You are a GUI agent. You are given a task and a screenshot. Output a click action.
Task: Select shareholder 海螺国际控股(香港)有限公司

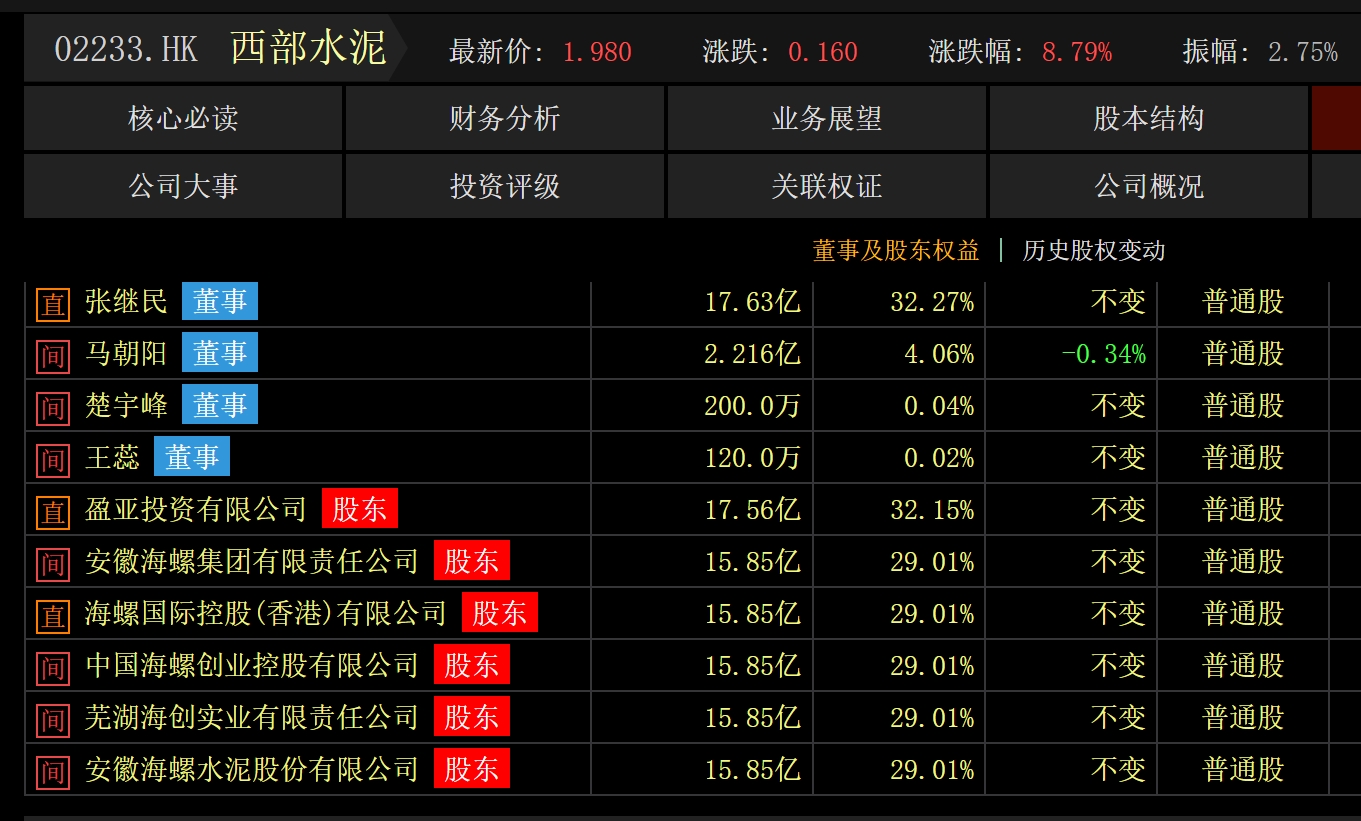(x=266, y=613)
